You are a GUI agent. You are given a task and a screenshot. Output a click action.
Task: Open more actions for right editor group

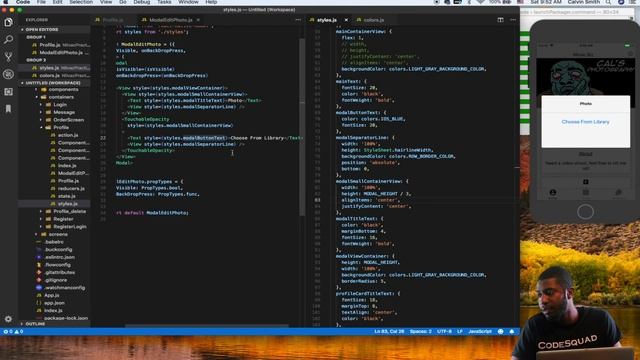tap(513, 20)
